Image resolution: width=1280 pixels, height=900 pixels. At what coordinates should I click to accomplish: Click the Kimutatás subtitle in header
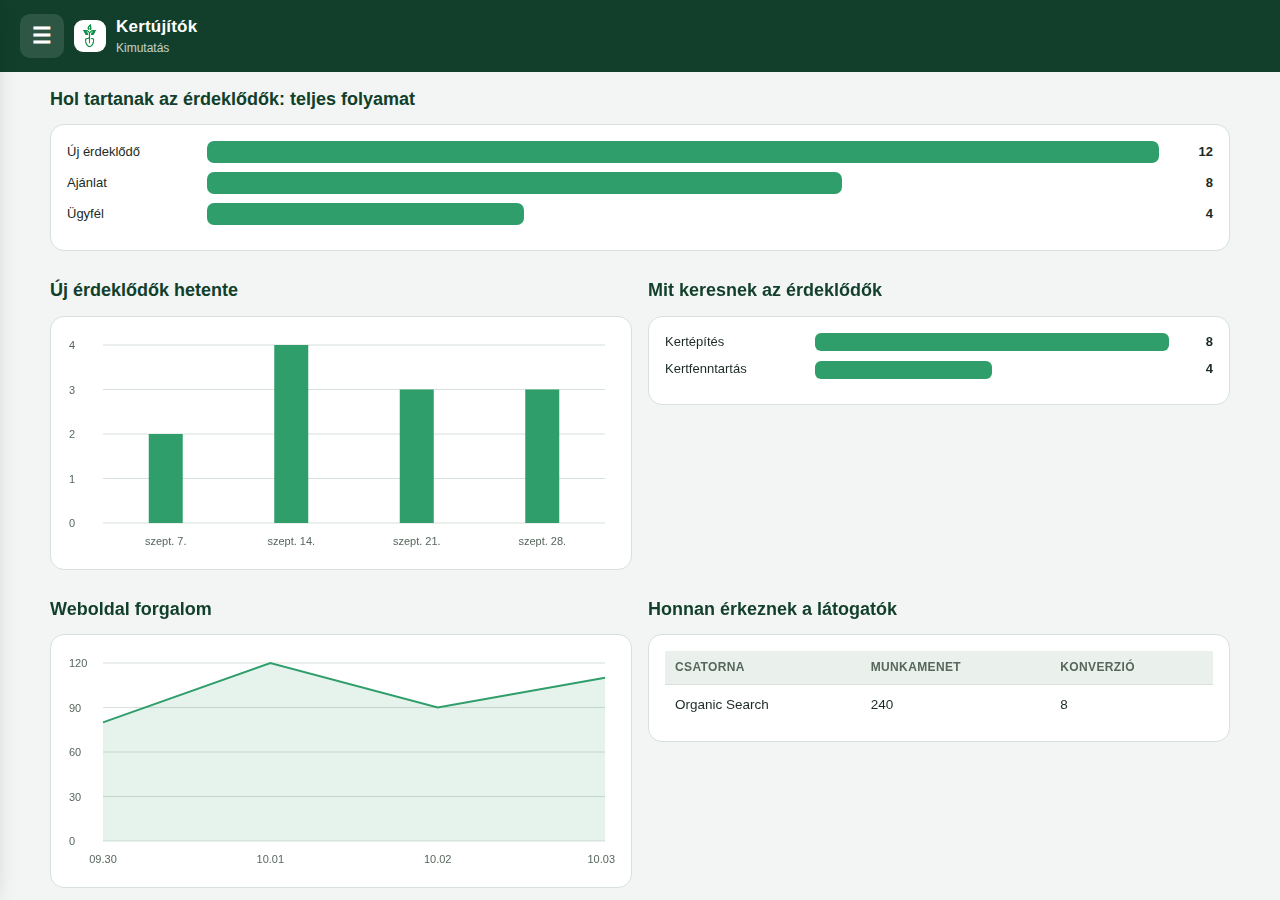click(x=143, y=48)
